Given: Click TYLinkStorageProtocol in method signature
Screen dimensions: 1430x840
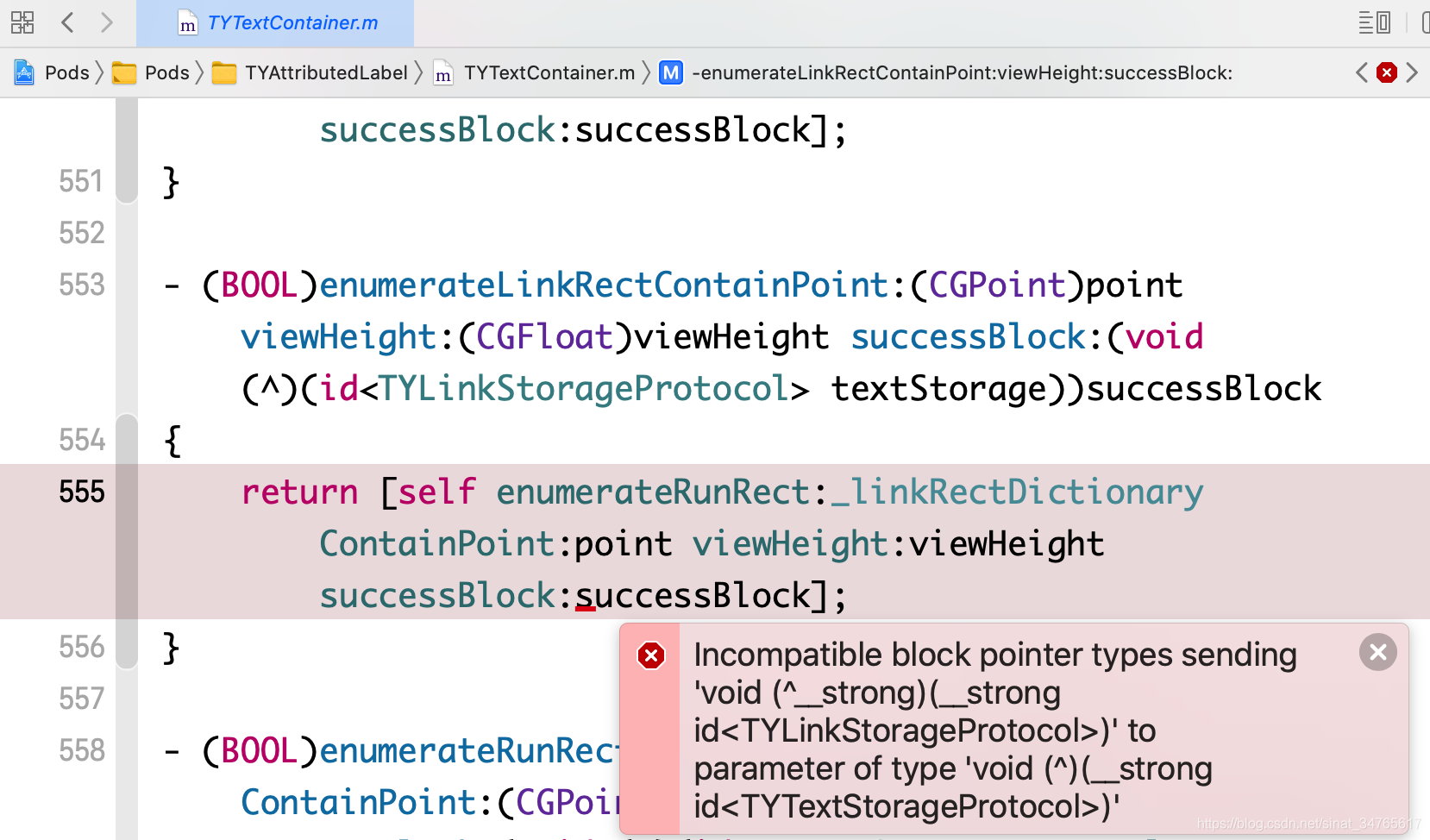Looking at the screenshot, I should 583,389.
